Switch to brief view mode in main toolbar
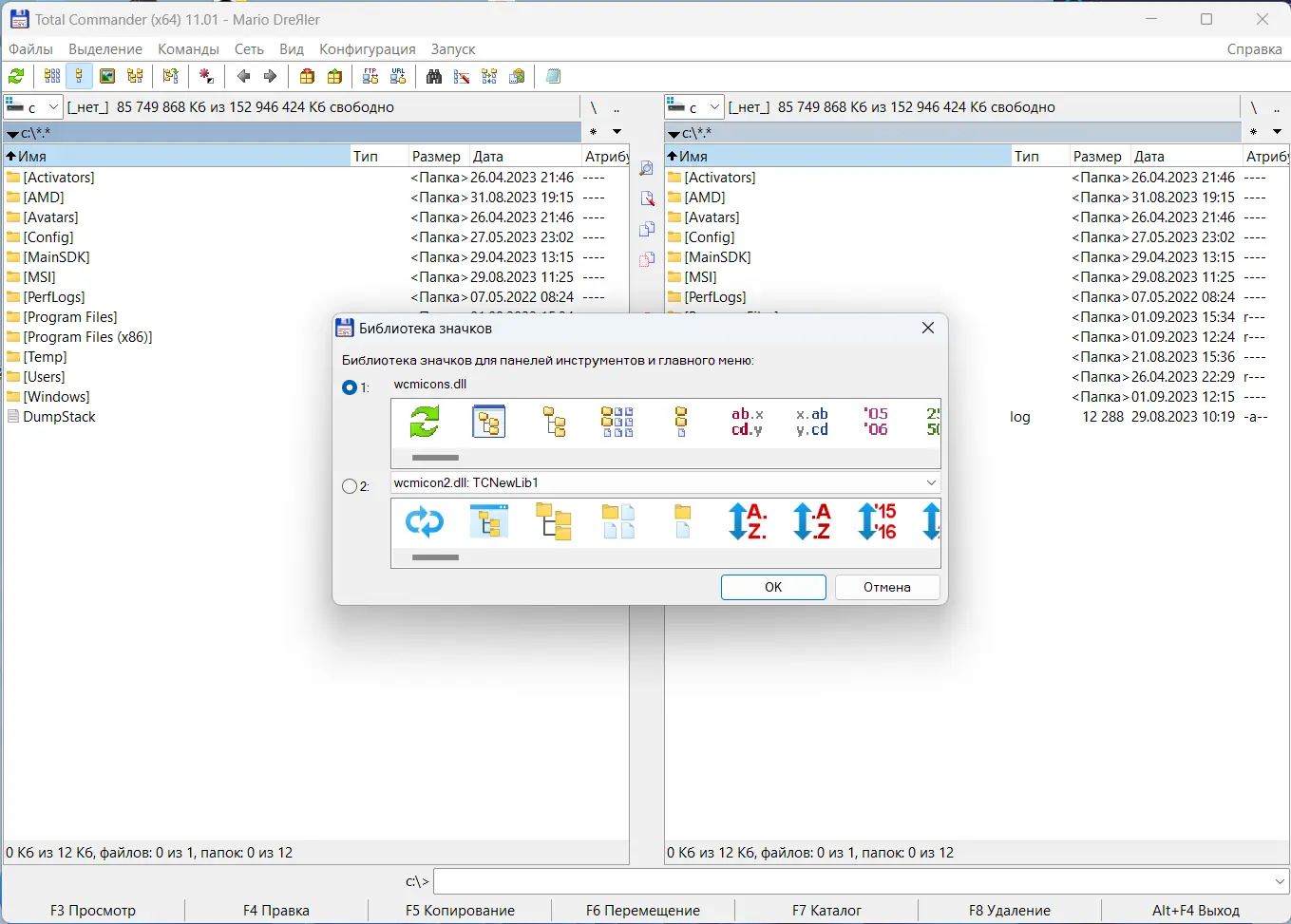Screen dimensions: 1291x924 (x=52, y=77)
